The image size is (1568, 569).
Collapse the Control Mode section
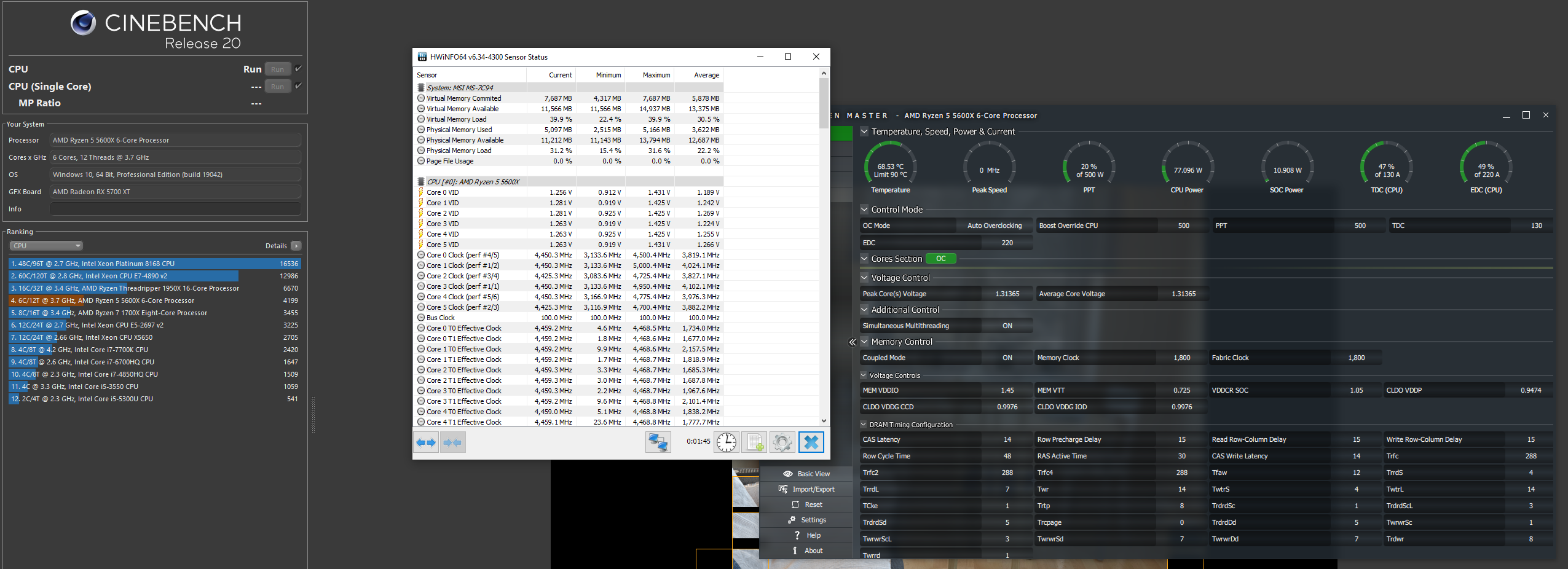pos(864,210)
